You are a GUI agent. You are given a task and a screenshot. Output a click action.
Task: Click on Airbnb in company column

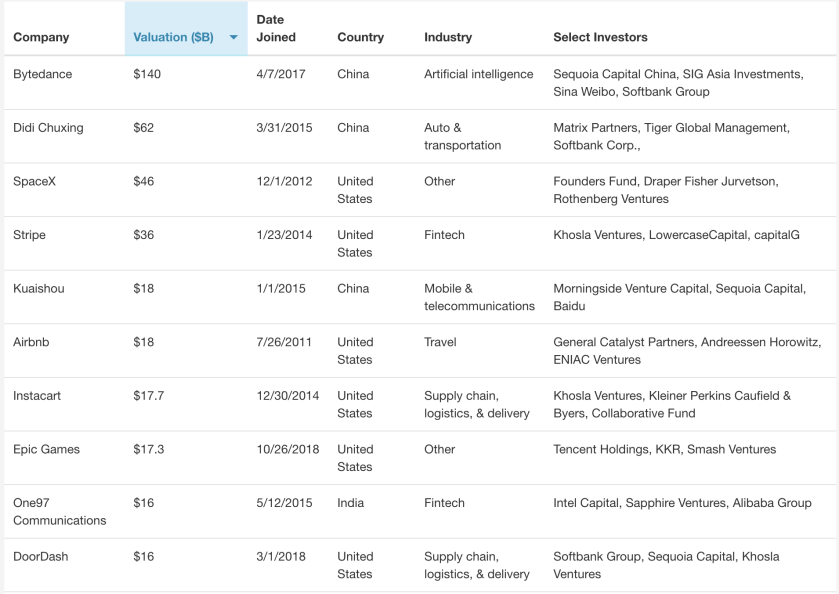[x=31, y=342]
